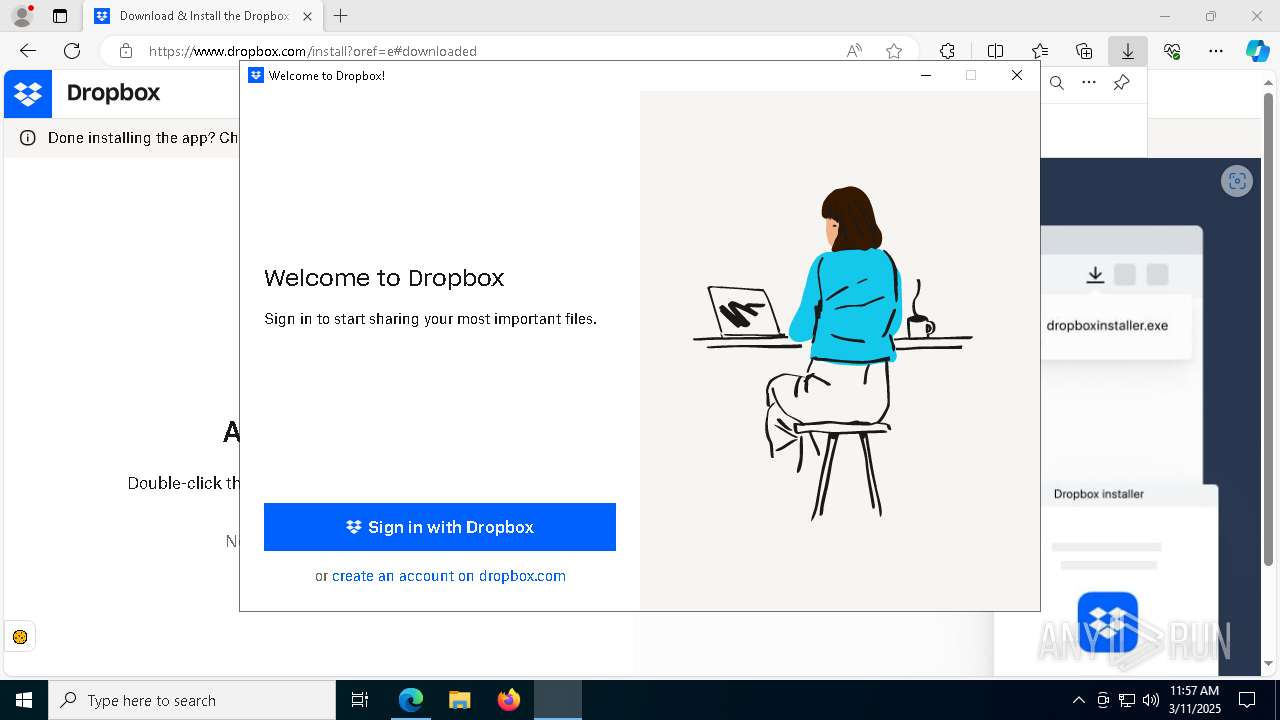Click the Welcome to Dropbox heading
The height and width of the screenshot is (720, 1280).
tap(384, 278)
